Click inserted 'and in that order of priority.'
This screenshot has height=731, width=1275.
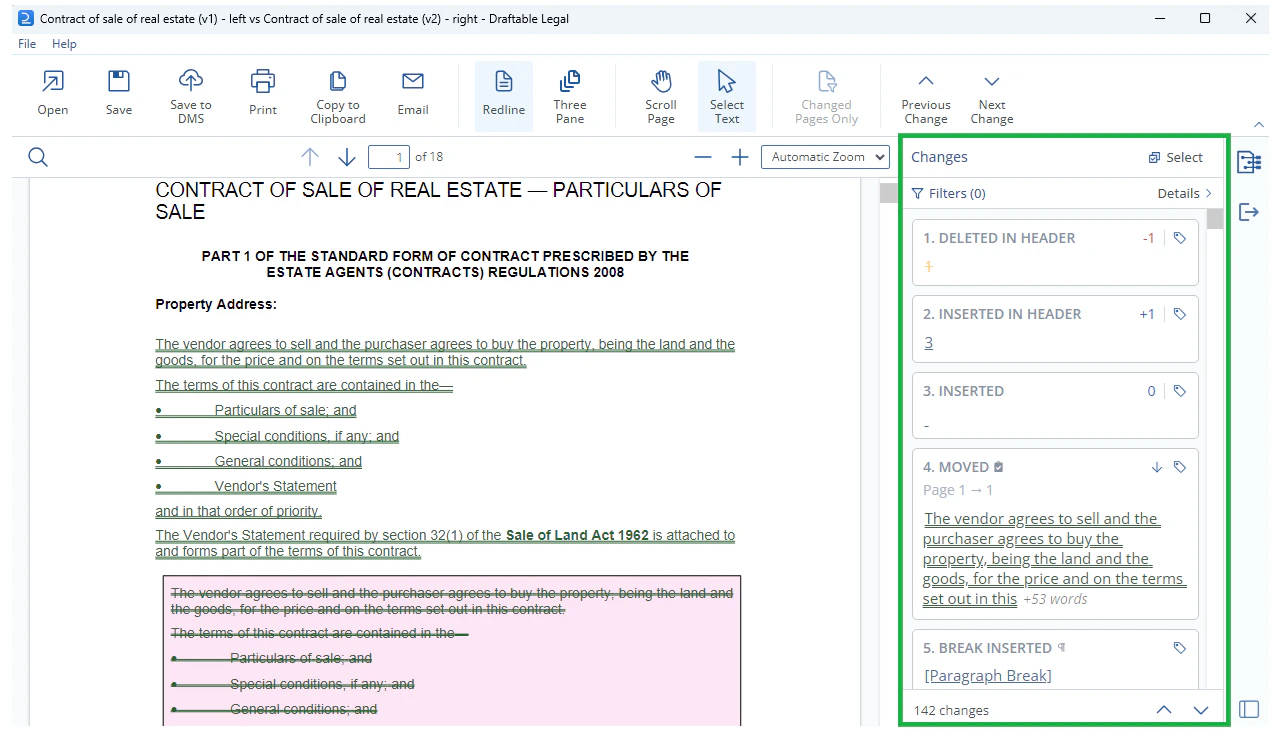click(x=238, y=511)
